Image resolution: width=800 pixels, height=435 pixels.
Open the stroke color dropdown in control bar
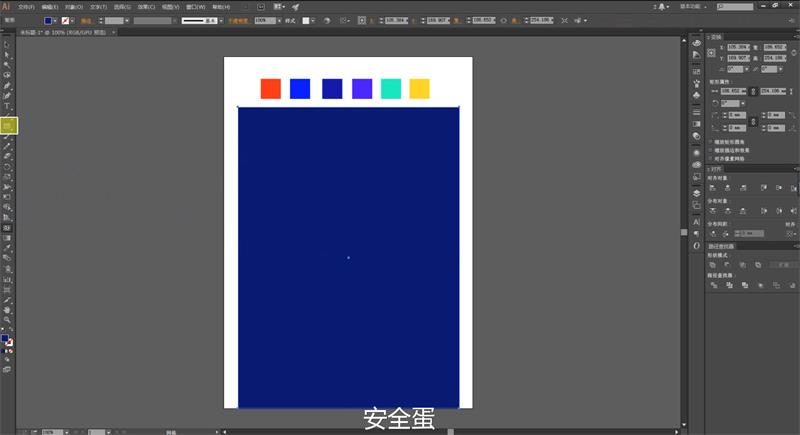coord(72,21)
